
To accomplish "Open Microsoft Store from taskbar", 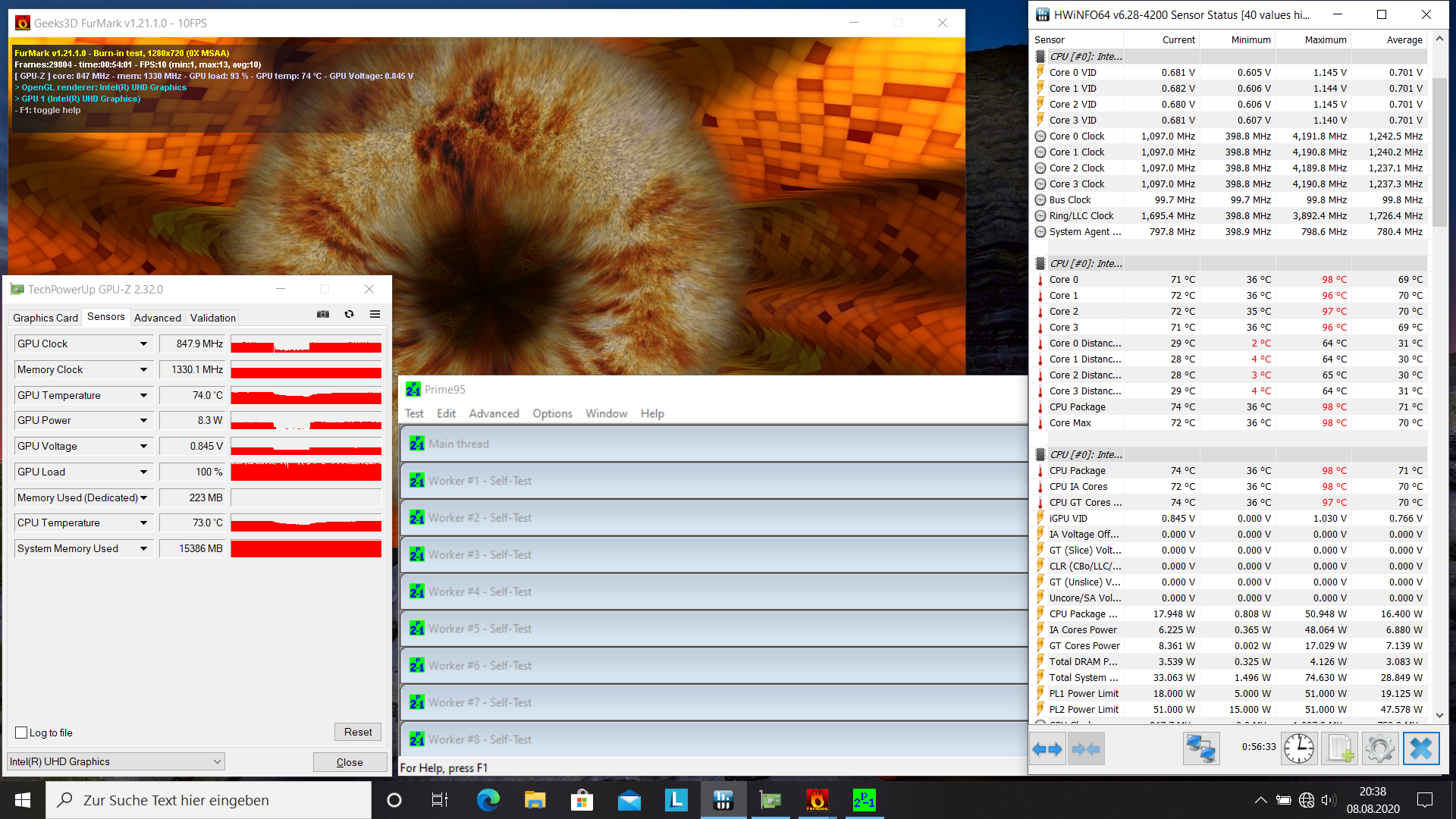I will [582, 800].
